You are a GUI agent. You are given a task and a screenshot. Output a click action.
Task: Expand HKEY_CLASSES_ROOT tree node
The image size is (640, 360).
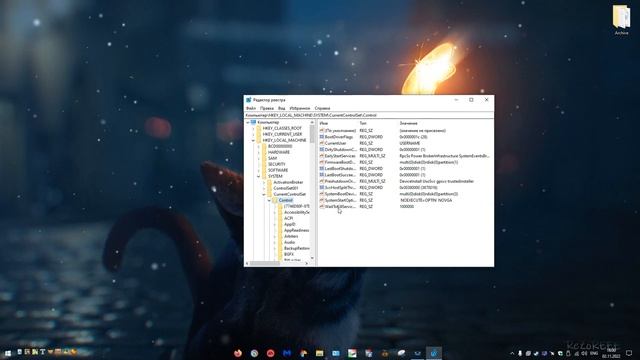coord(253,128)
